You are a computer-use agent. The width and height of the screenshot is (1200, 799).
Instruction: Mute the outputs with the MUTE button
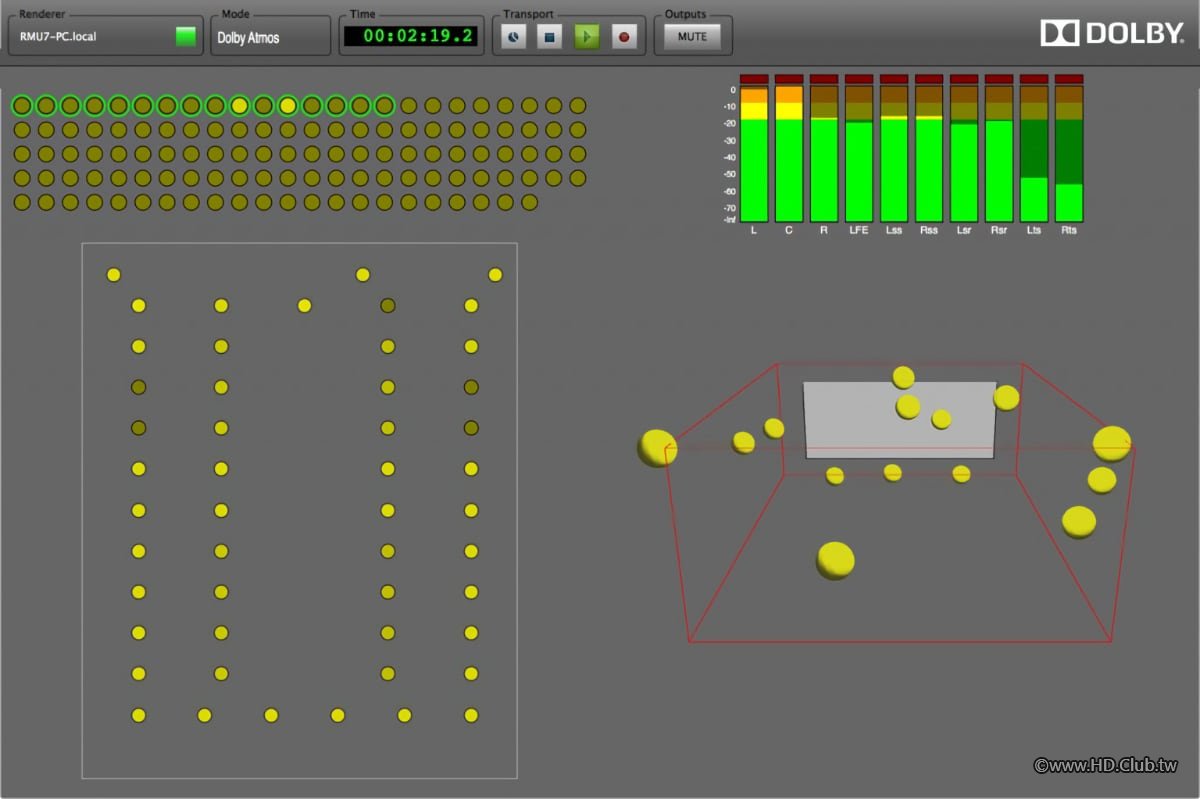tap(692, 37)
